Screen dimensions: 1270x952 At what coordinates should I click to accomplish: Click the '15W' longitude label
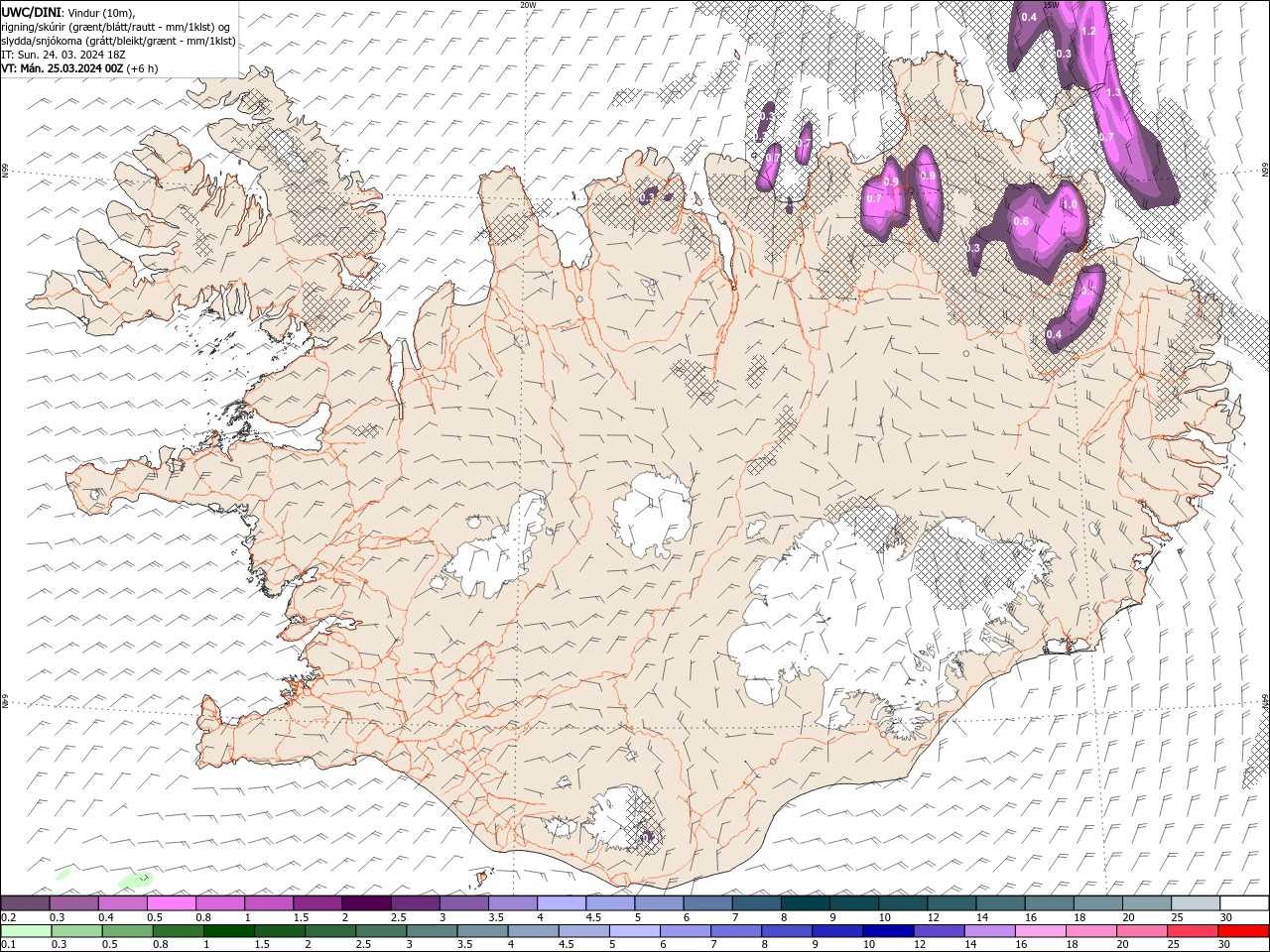click(1051, 5)
